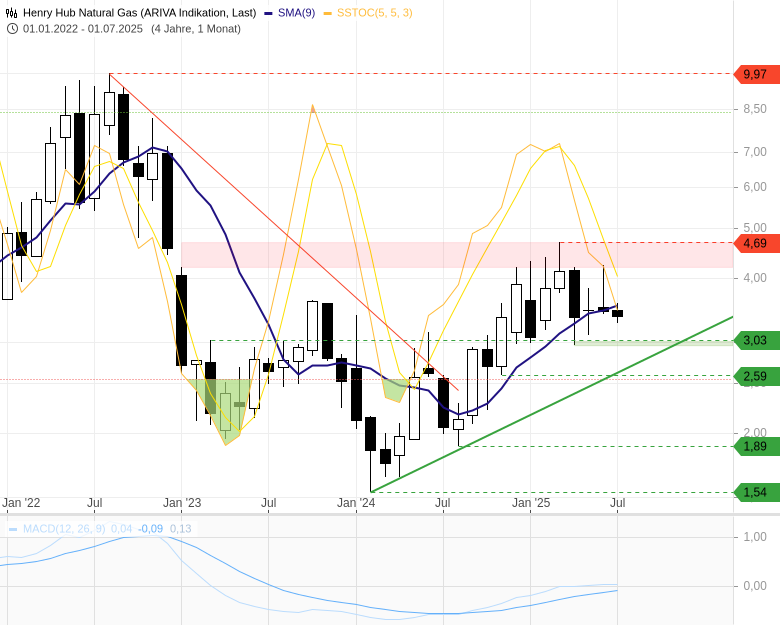Viewport: 780px width, 625px height.
Task: Click the 6,00 price axis label
Action: [755, 187]
